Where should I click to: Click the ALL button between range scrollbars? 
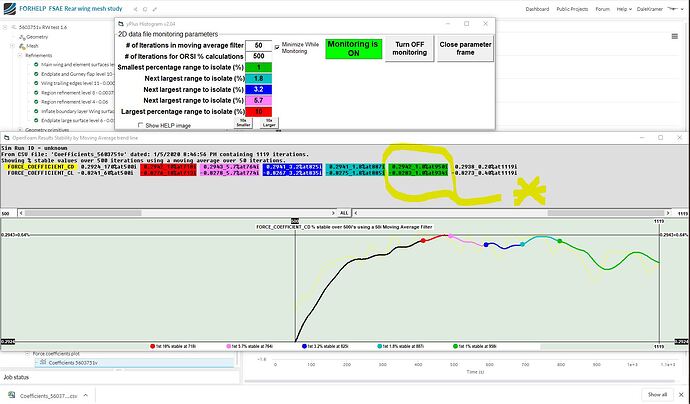coord(344,213)
